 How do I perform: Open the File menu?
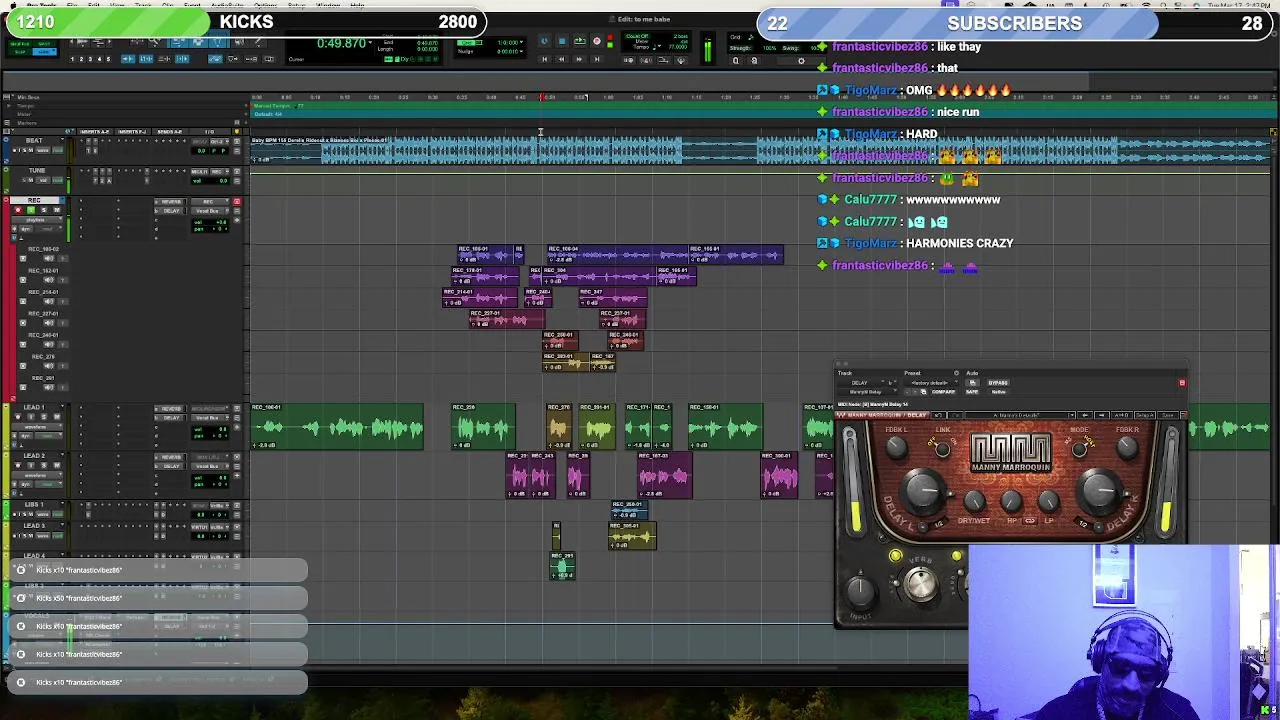pos(72,5)
